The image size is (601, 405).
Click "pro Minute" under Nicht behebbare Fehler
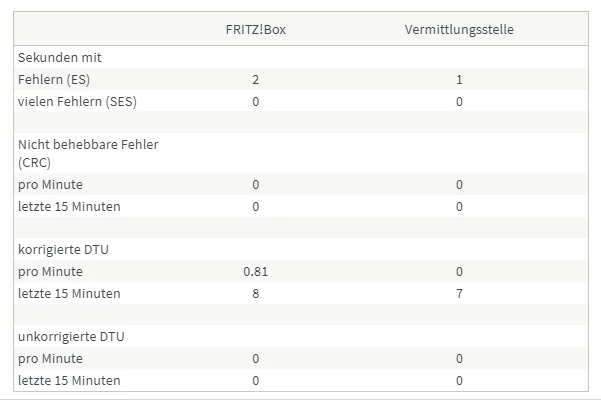coord(51,185)
